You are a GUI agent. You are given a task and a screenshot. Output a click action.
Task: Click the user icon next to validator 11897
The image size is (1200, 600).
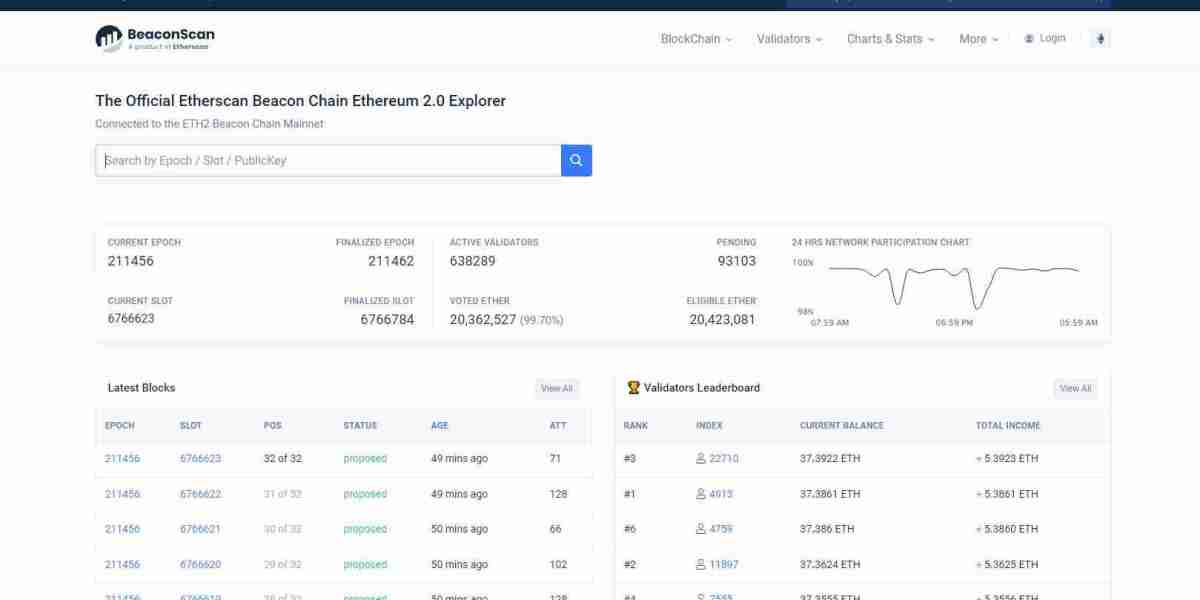(x=701, y=565)
